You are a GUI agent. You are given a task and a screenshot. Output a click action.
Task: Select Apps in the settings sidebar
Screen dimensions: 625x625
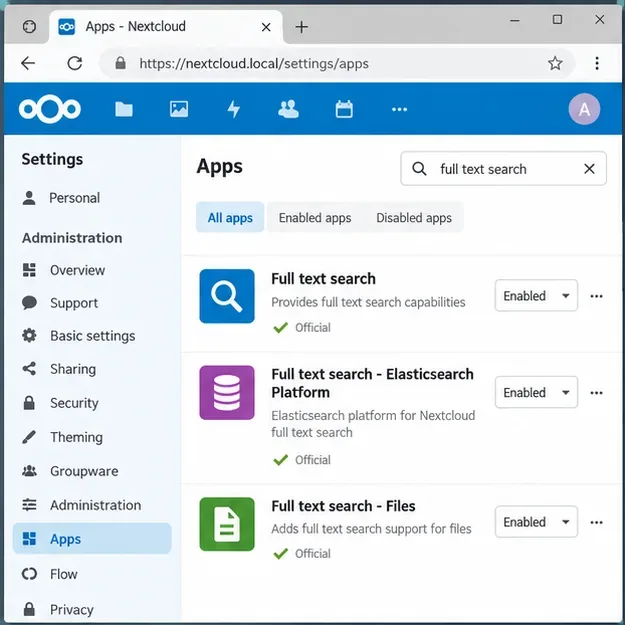click(92, 539)
